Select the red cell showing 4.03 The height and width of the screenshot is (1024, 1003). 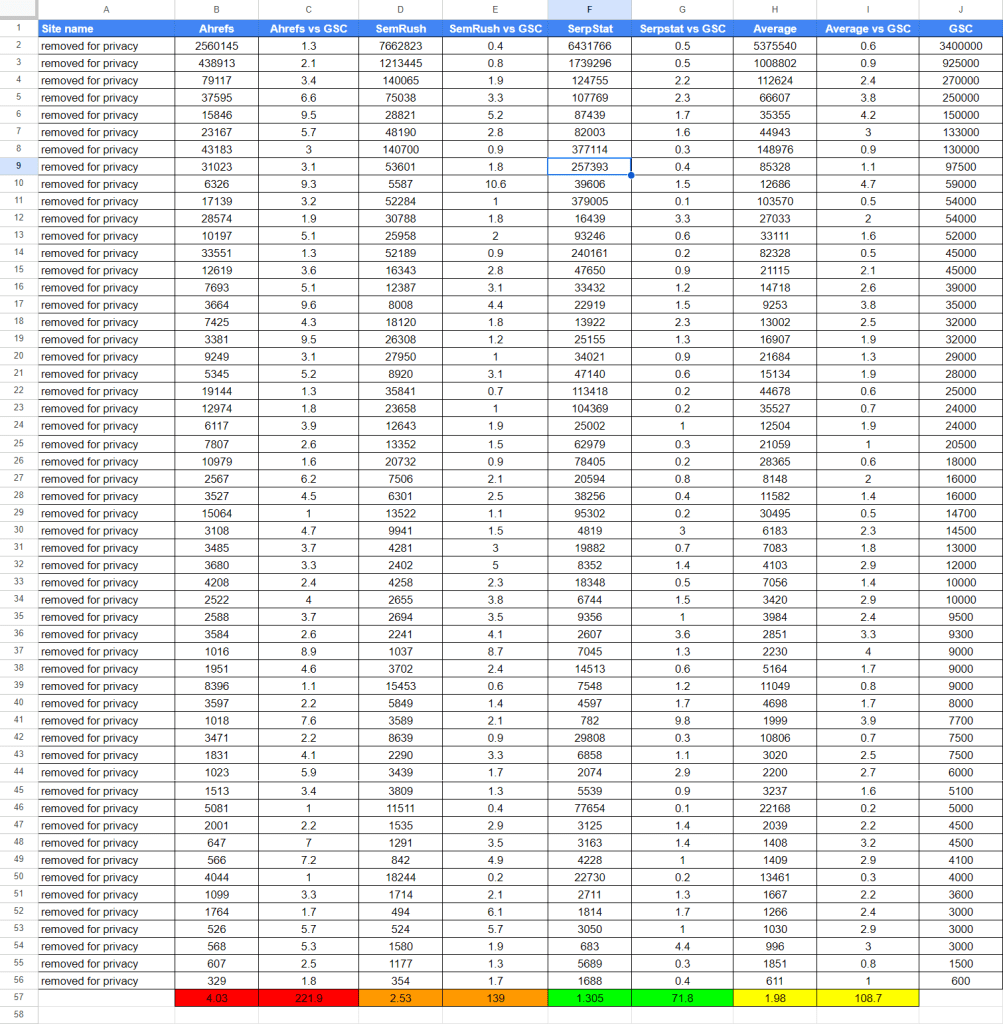click(216, 998)
